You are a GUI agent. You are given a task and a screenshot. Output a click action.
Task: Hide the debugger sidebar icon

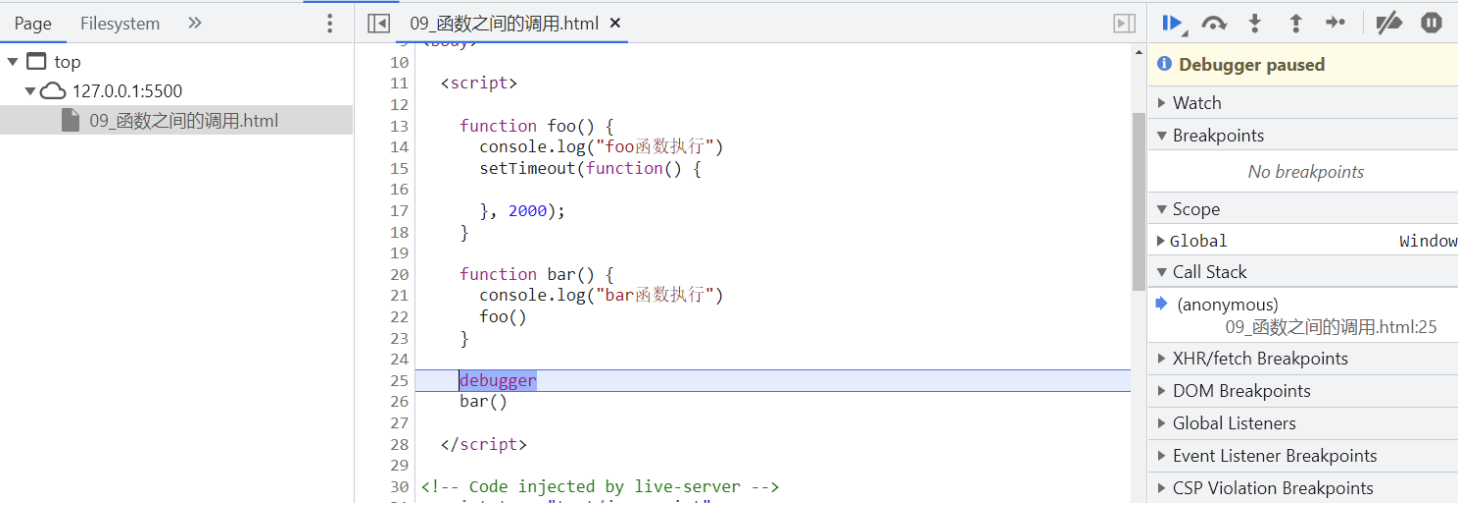[1124, 23]
